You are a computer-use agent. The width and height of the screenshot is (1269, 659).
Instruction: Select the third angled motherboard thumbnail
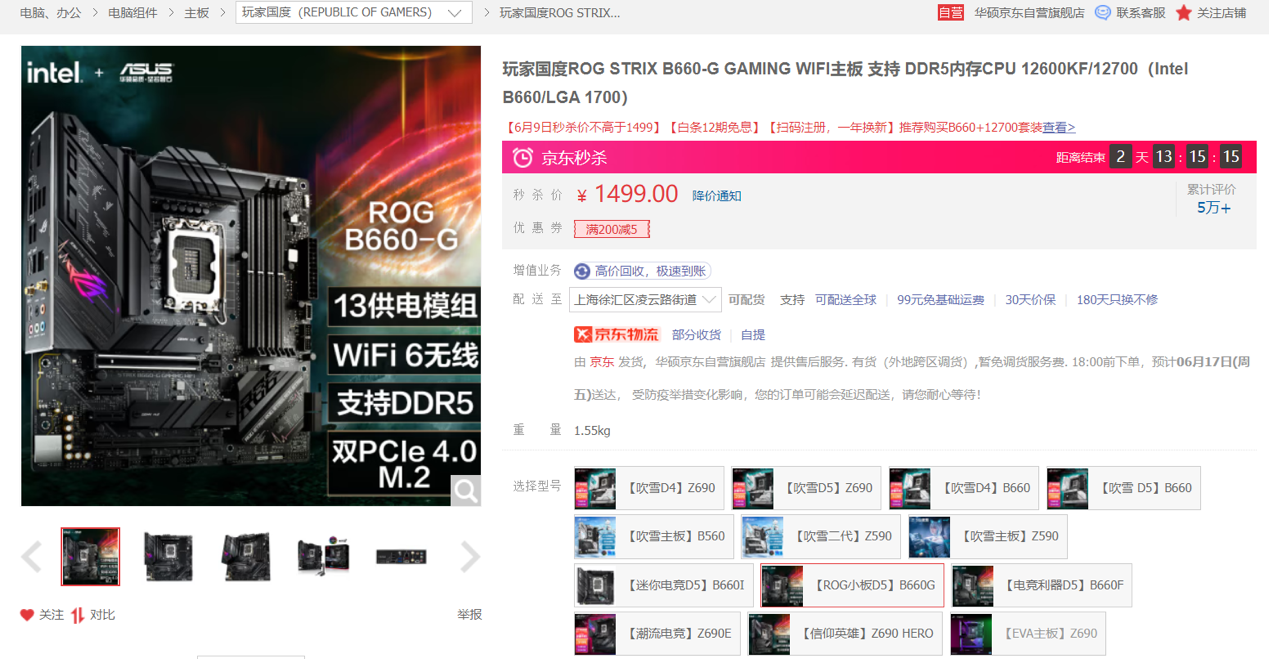(x=246, y=557)
